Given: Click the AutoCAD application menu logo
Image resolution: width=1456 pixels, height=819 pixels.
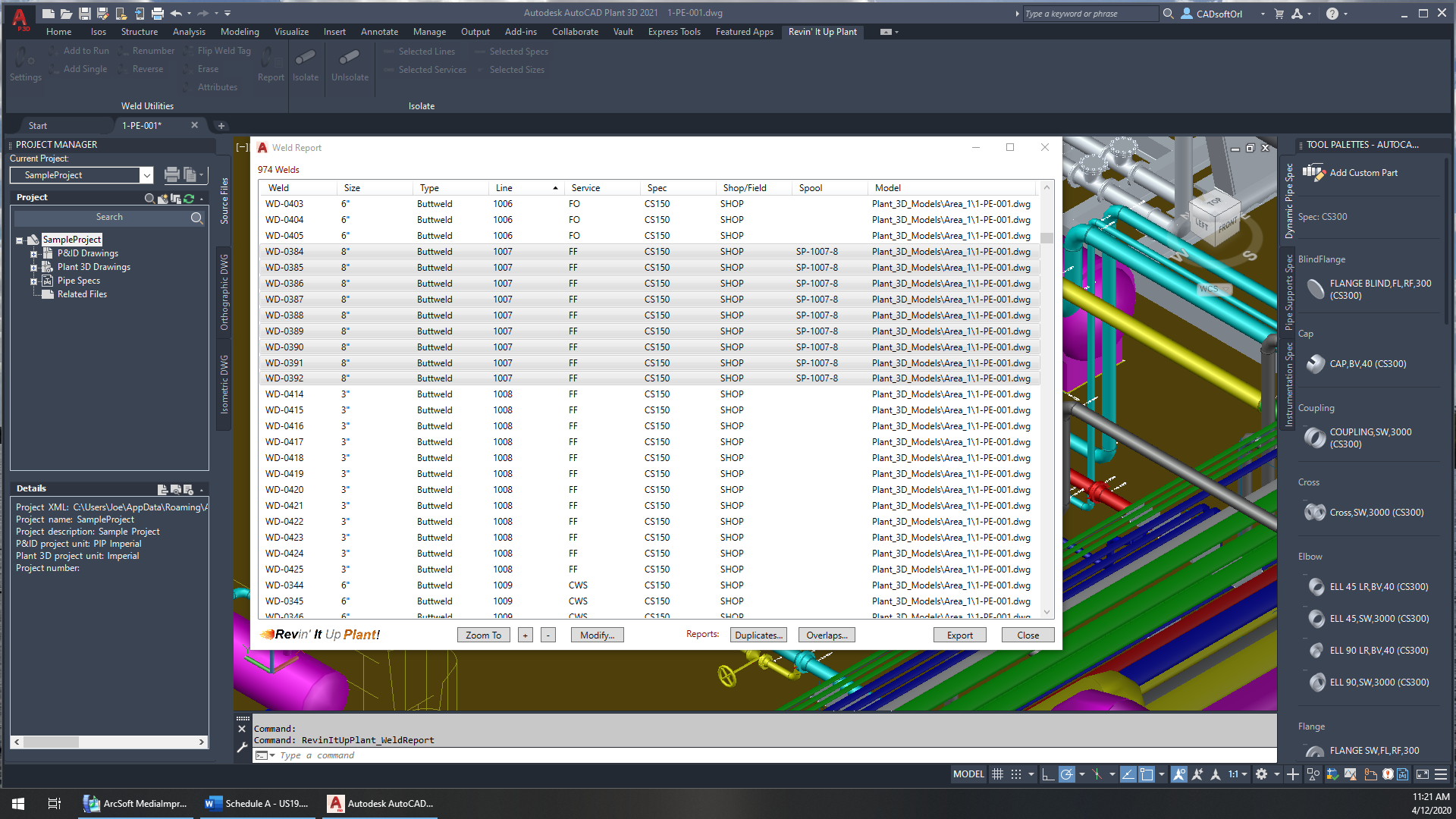Looking at the screenshot, I should [x=20, y=18].
